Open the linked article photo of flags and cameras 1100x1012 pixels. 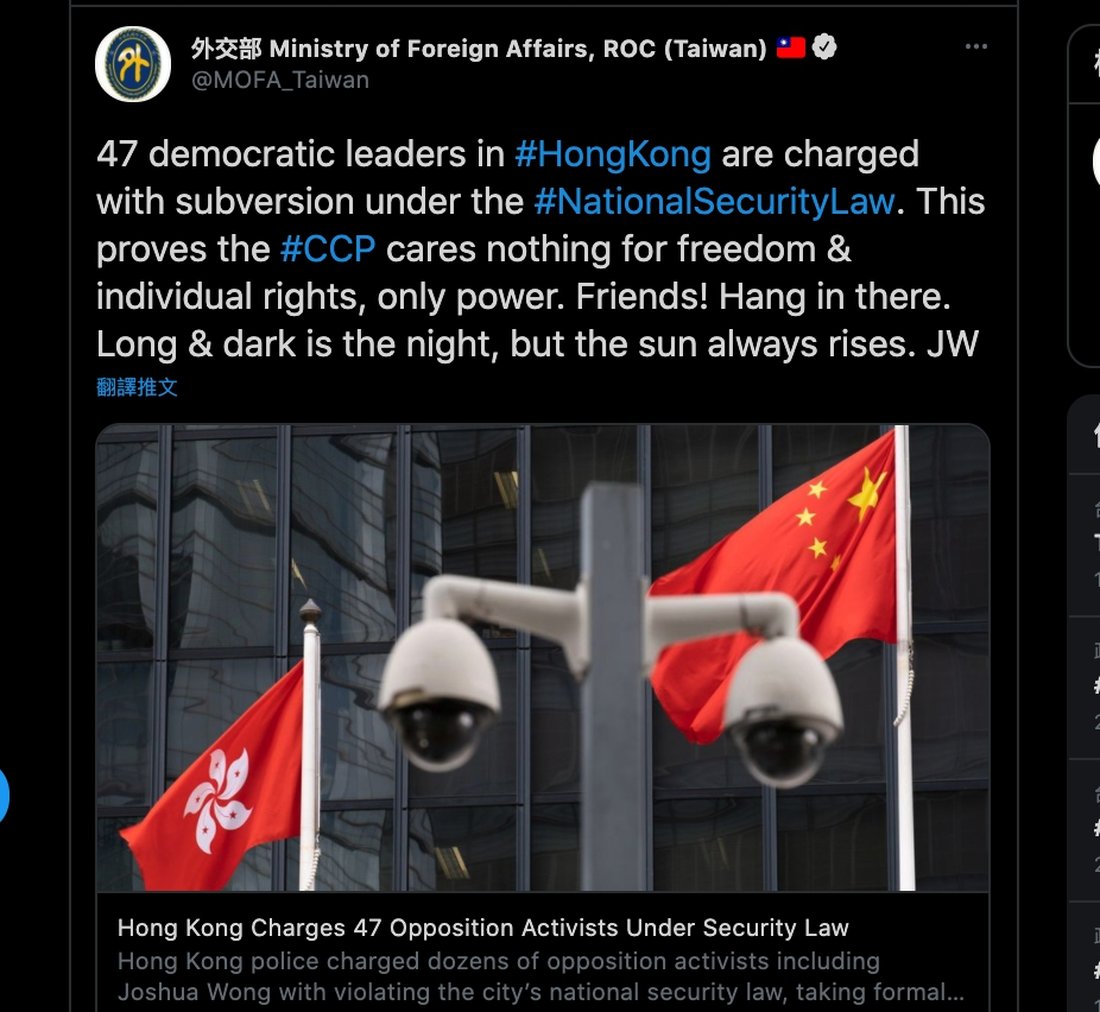click(x=542, y=657)
